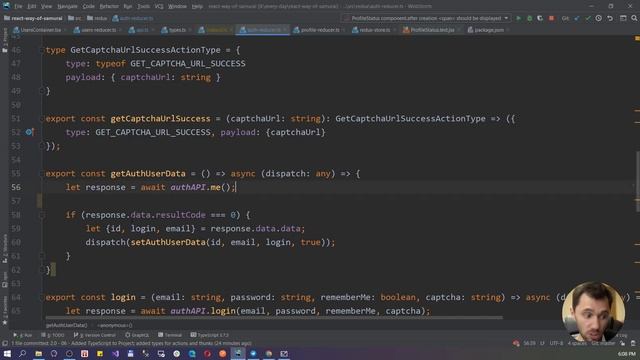Click the Debug bug icon
Screen dimensions: 640x360
click(x=529, y=18)
